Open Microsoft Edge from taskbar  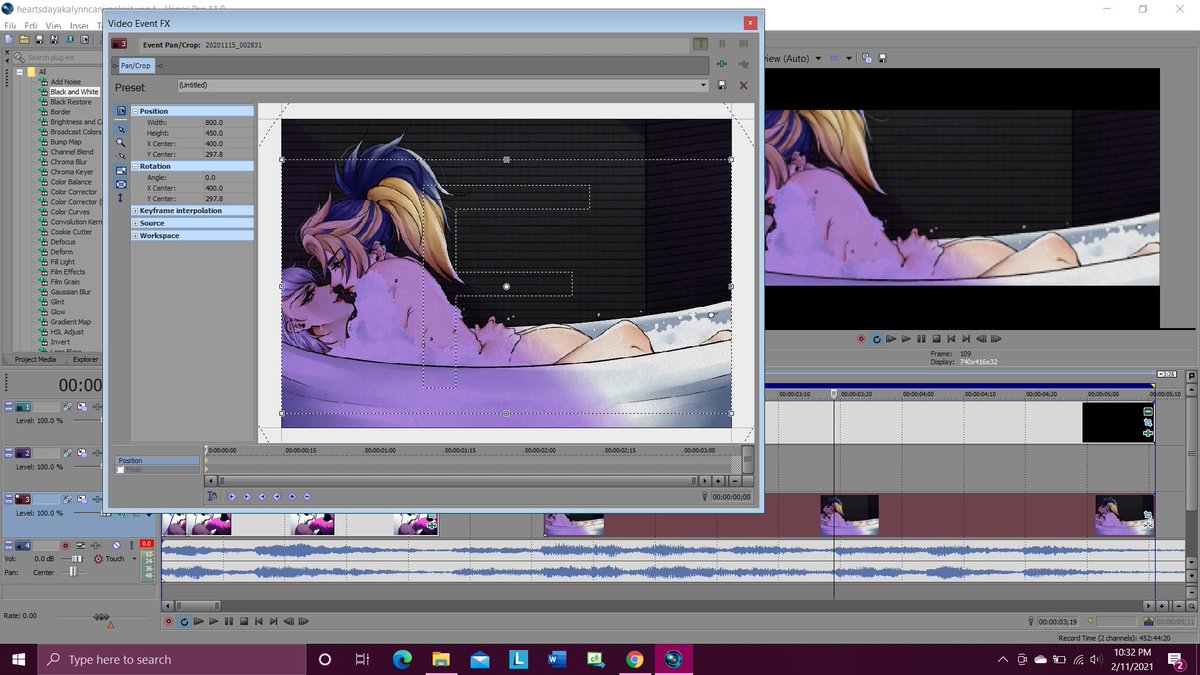pyautogui.click(x=402, y=659)
